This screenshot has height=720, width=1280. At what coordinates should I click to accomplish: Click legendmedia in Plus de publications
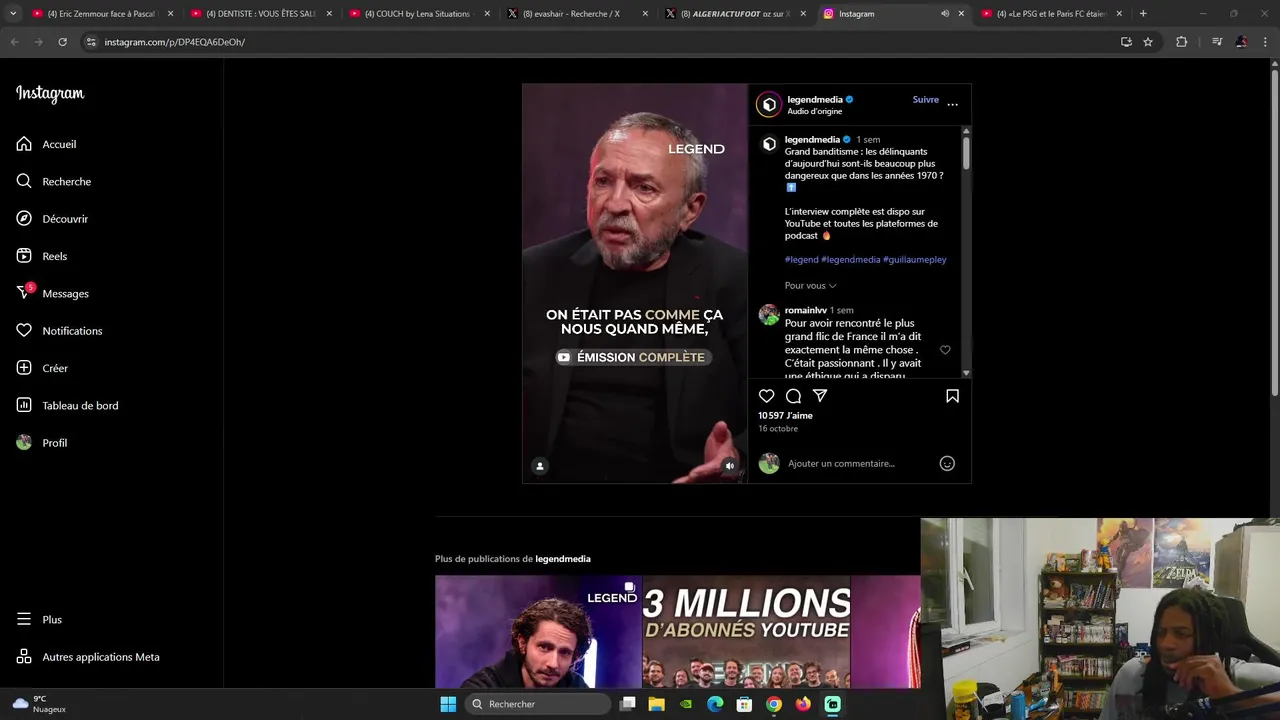click(x=563, y=559)
